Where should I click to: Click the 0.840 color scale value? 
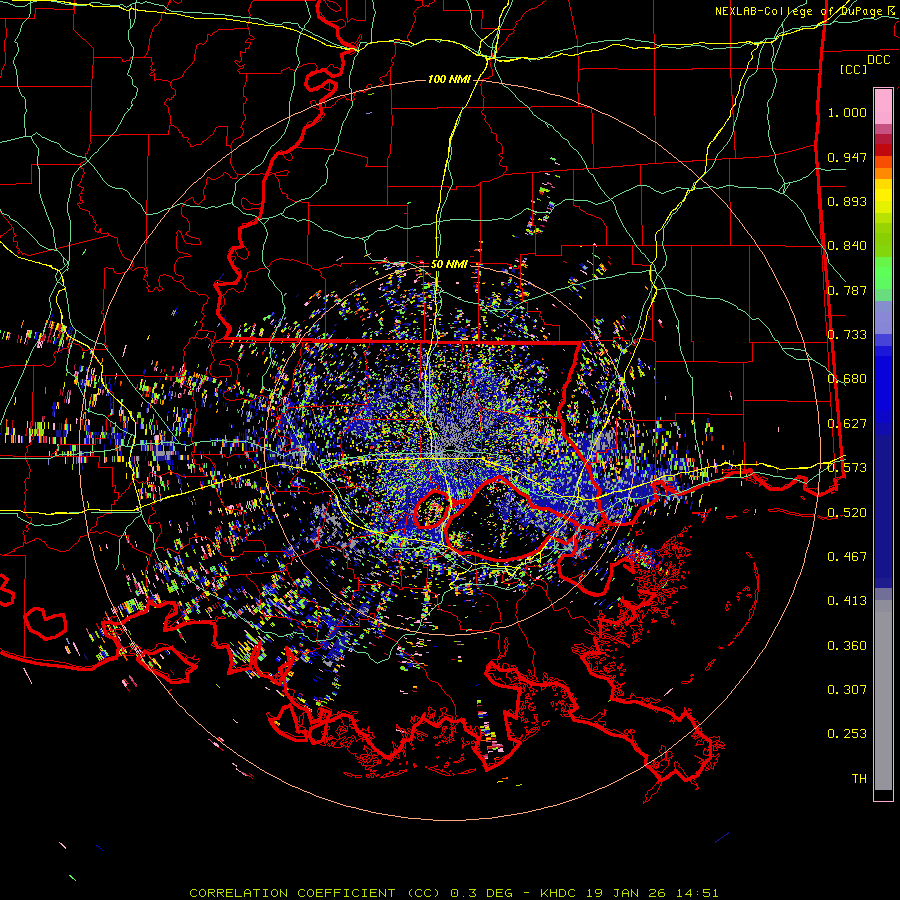click(847, 246)
